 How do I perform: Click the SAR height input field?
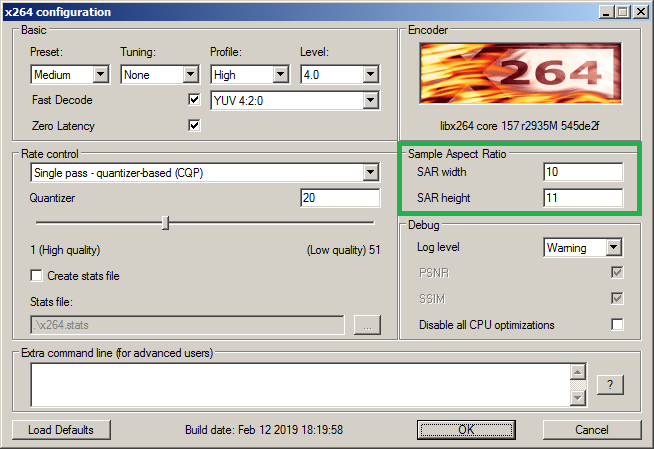[583, 198]
